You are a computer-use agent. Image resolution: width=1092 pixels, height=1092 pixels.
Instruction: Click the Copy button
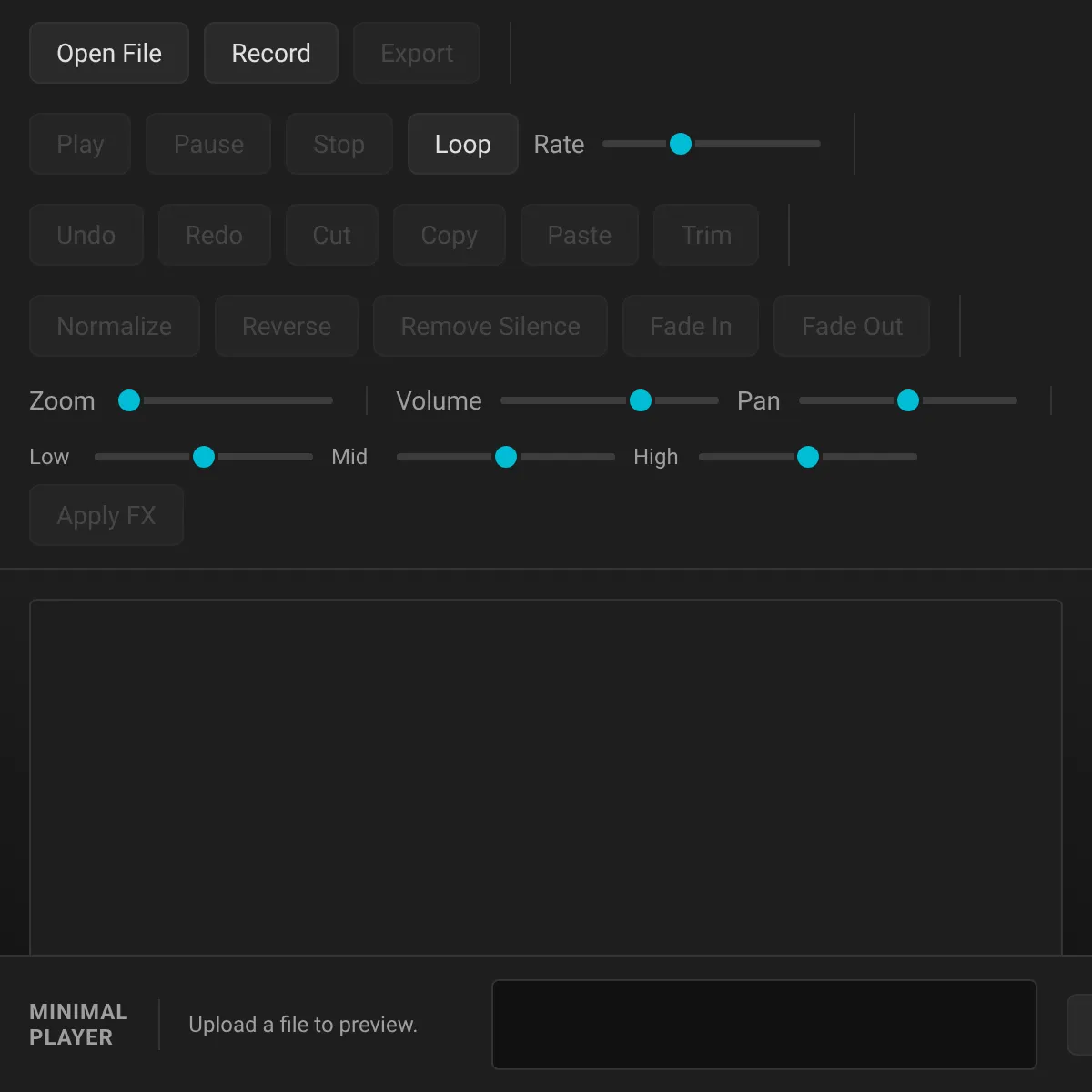pos(449,235)
